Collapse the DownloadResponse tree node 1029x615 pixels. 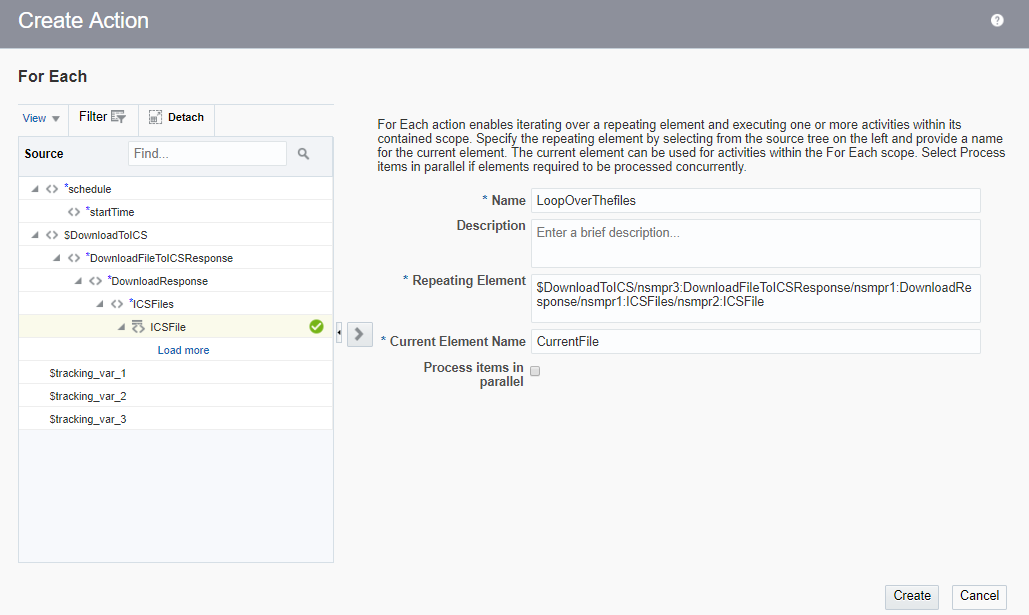coord(79,281)
